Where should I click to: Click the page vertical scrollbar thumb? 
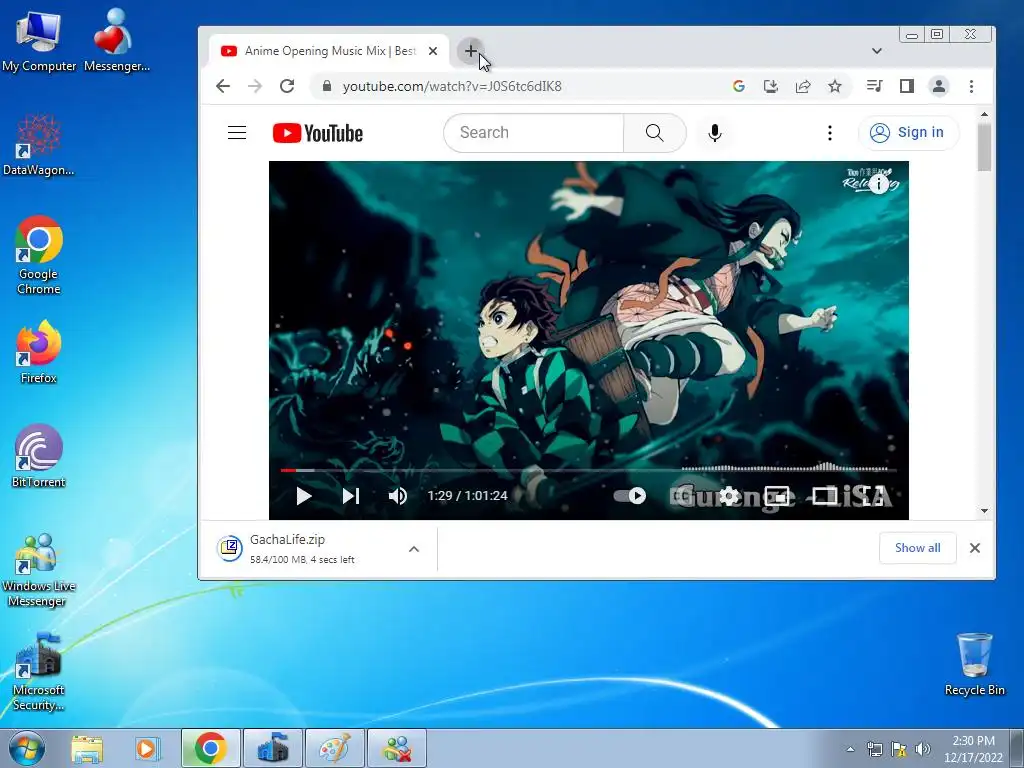tap(984, 147)
